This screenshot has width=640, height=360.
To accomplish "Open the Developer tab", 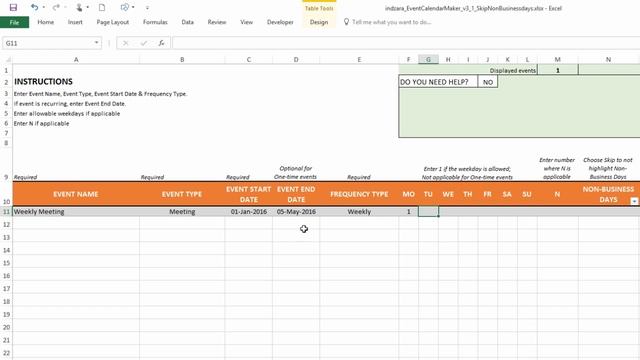I will (x=280, y=22).
